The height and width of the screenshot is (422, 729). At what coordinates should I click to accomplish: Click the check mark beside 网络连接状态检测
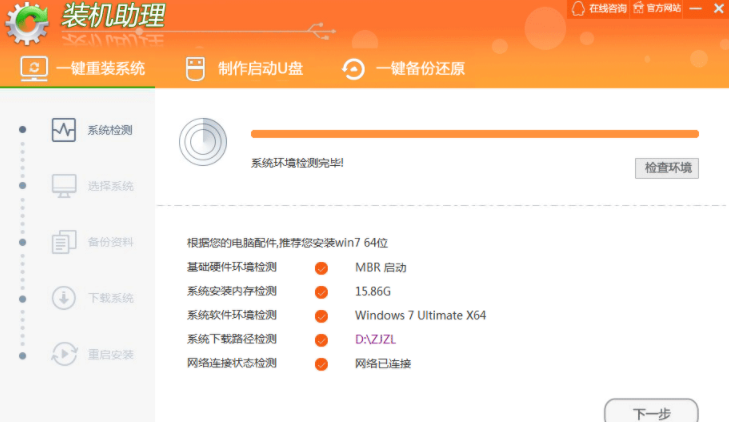point(321,364)
